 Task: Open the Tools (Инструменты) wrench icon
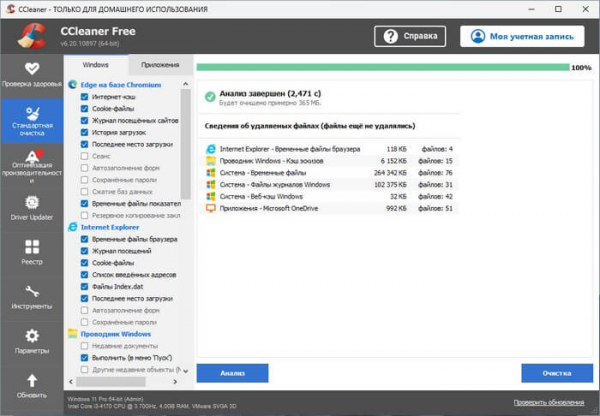point(32,292)
